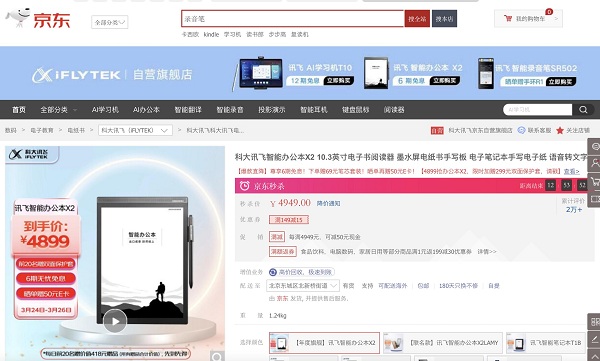
Task: Click the 电子教育 breadcrumb link
Action: pos(42,131)
